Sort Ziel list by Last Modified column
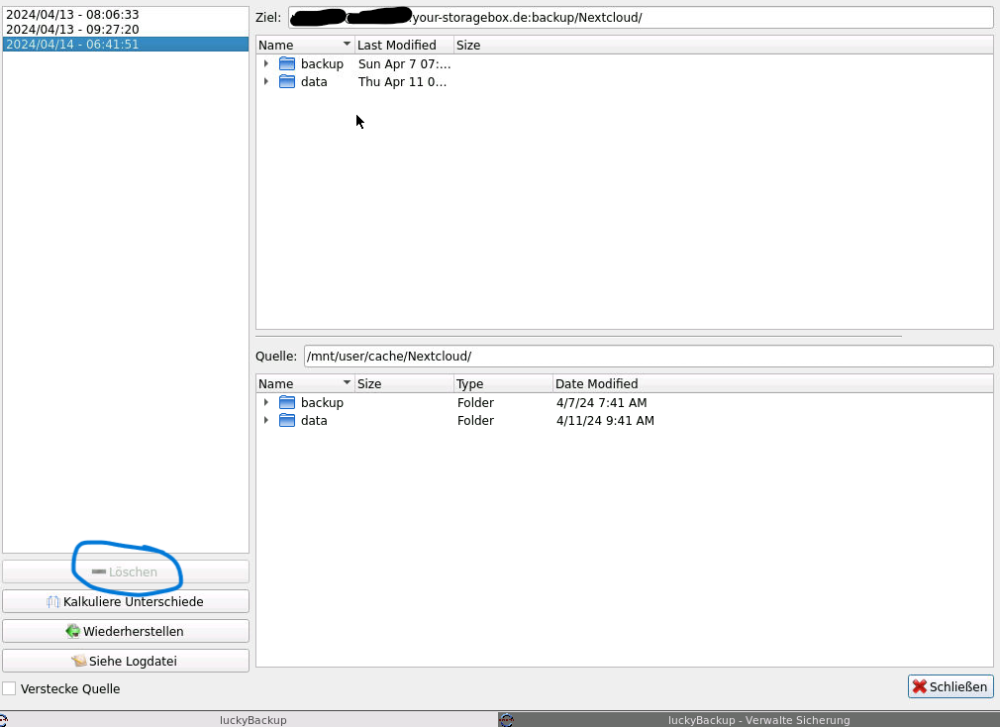Viewport: 1000px width, 727px height. pyautogui.click(x=404, y=45)
